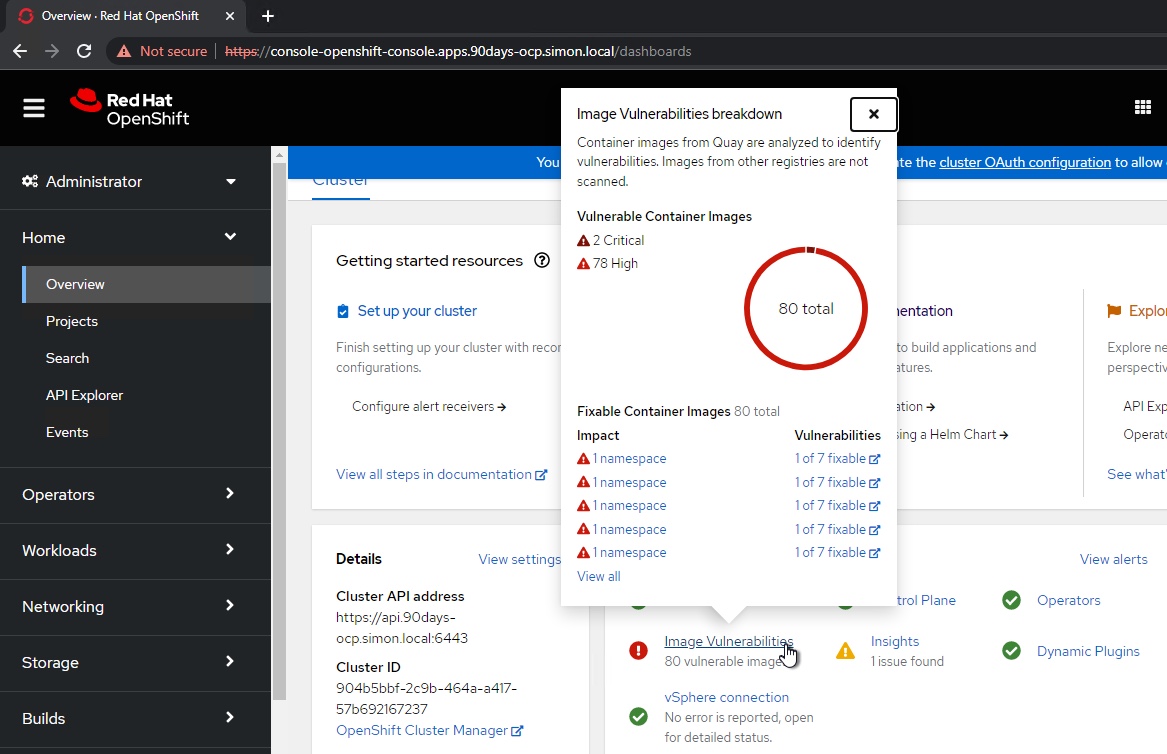Click green check icon beside Operators status

[x=1011, y=600]
